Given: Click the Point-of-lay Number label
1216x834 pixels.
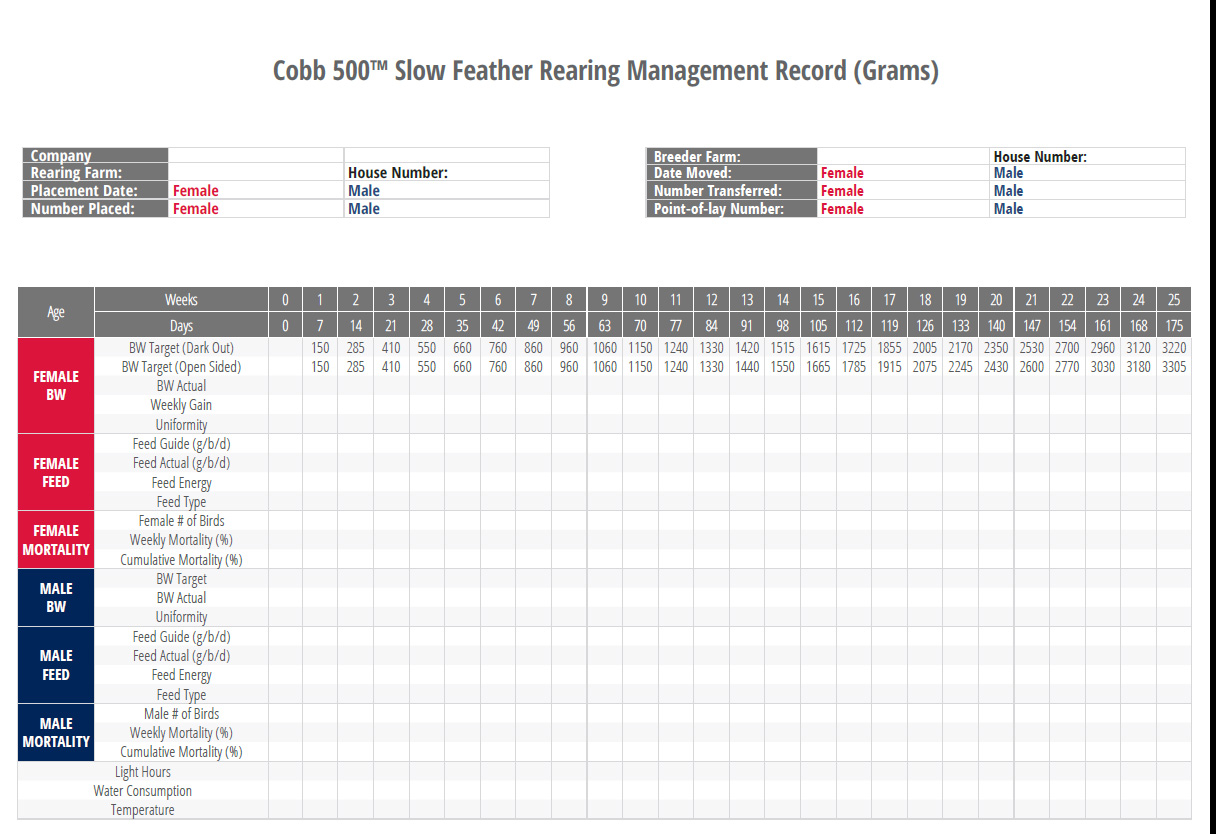Looking at the screenshot, I should 719,209.
